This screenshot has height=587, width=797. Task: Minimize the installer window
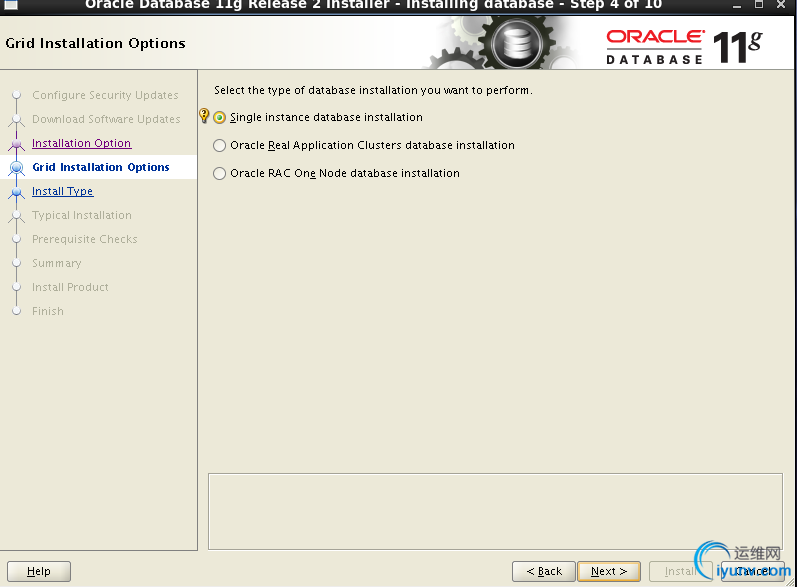(737, 5)
